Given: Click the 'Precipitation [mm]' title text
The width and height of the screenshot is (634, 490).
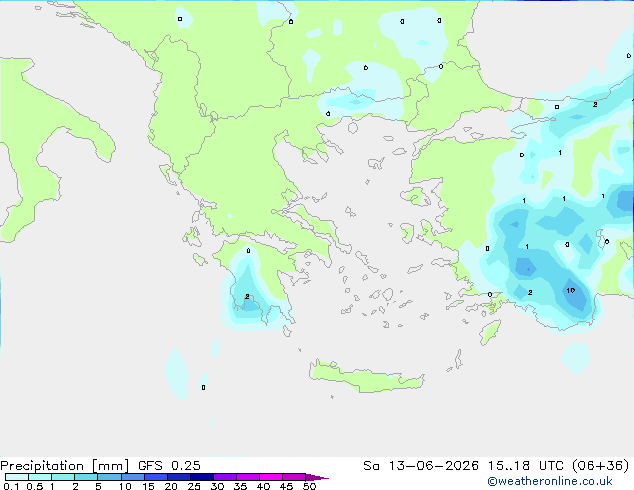Looking at the screenshot, I should pyautogui.click(x=64, y=466).
